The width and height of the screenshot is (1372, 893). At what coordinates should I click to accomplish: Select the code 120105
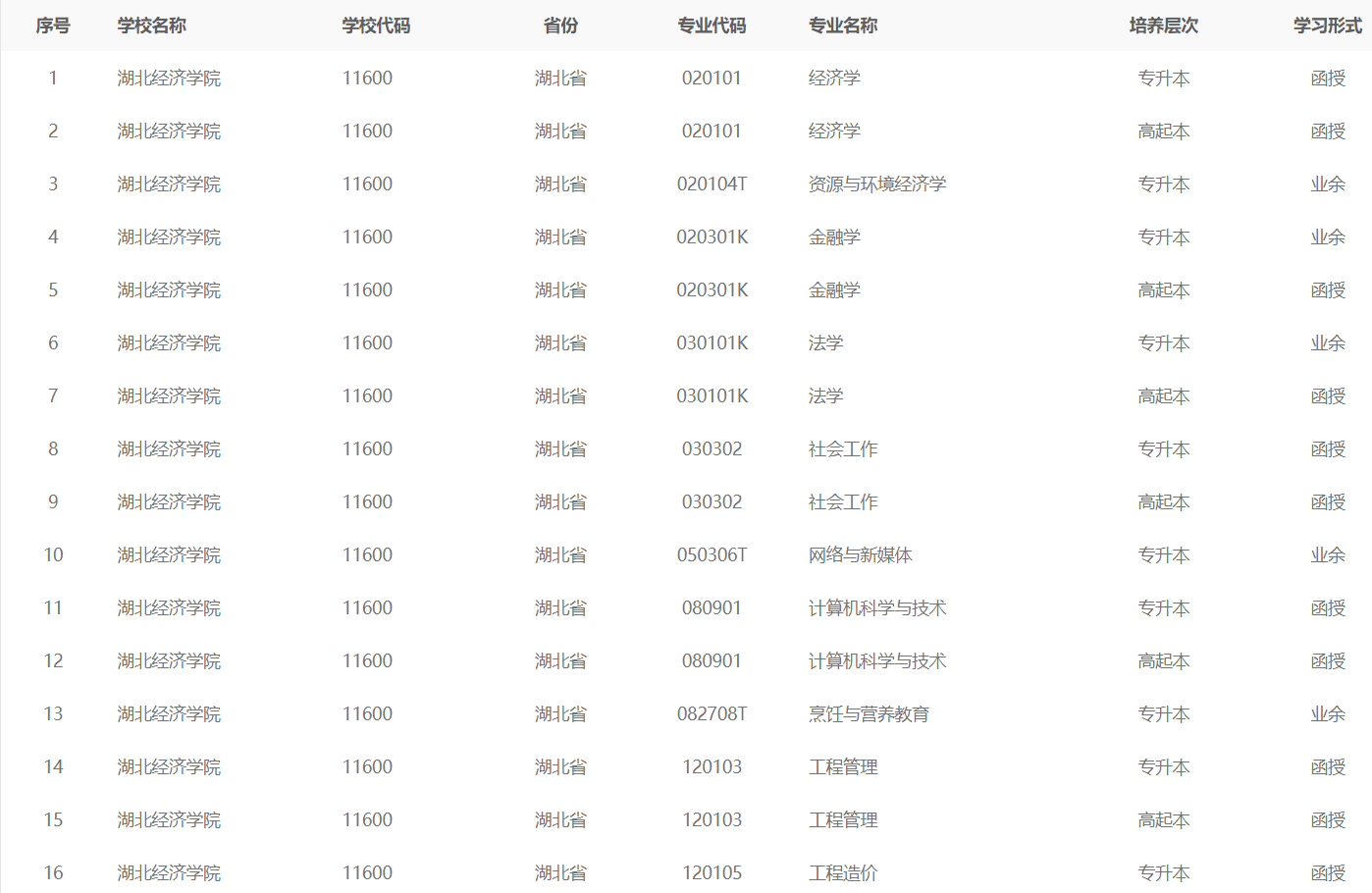coord(712,873)
